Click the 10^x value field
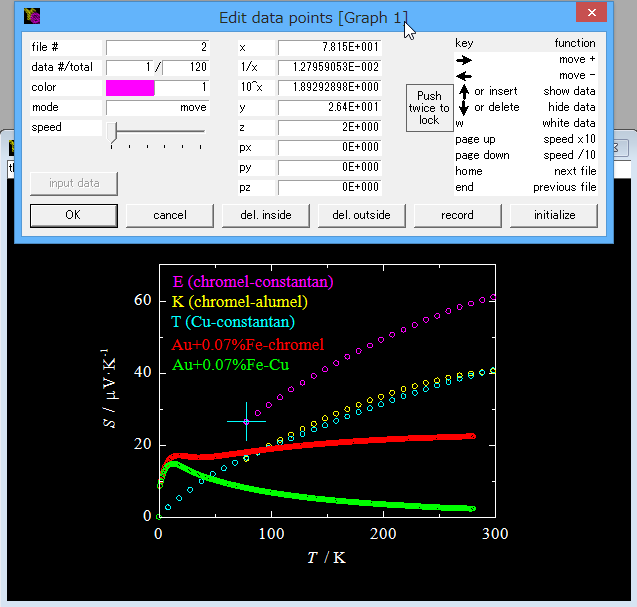The image size is (637, 607). coord(329,87)
